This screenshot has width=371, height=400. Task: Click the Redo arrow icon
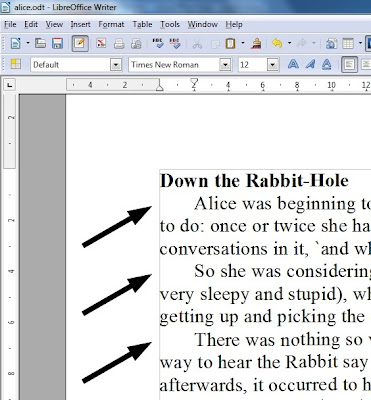(302, 43)
